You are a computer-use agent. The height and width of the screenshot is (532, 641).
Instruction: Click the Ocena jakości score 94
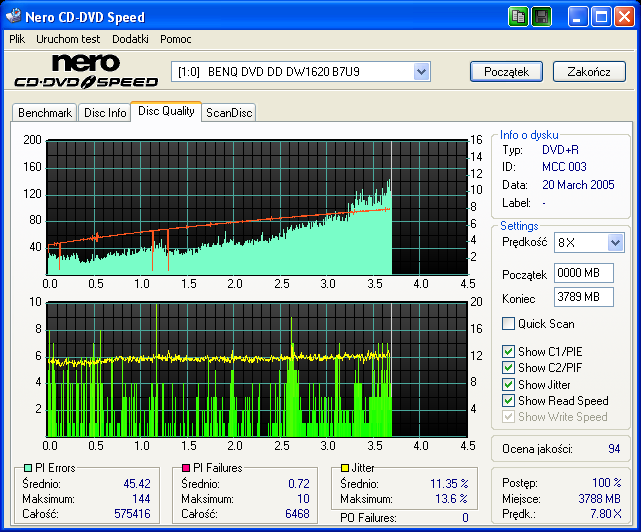point(614,449)
